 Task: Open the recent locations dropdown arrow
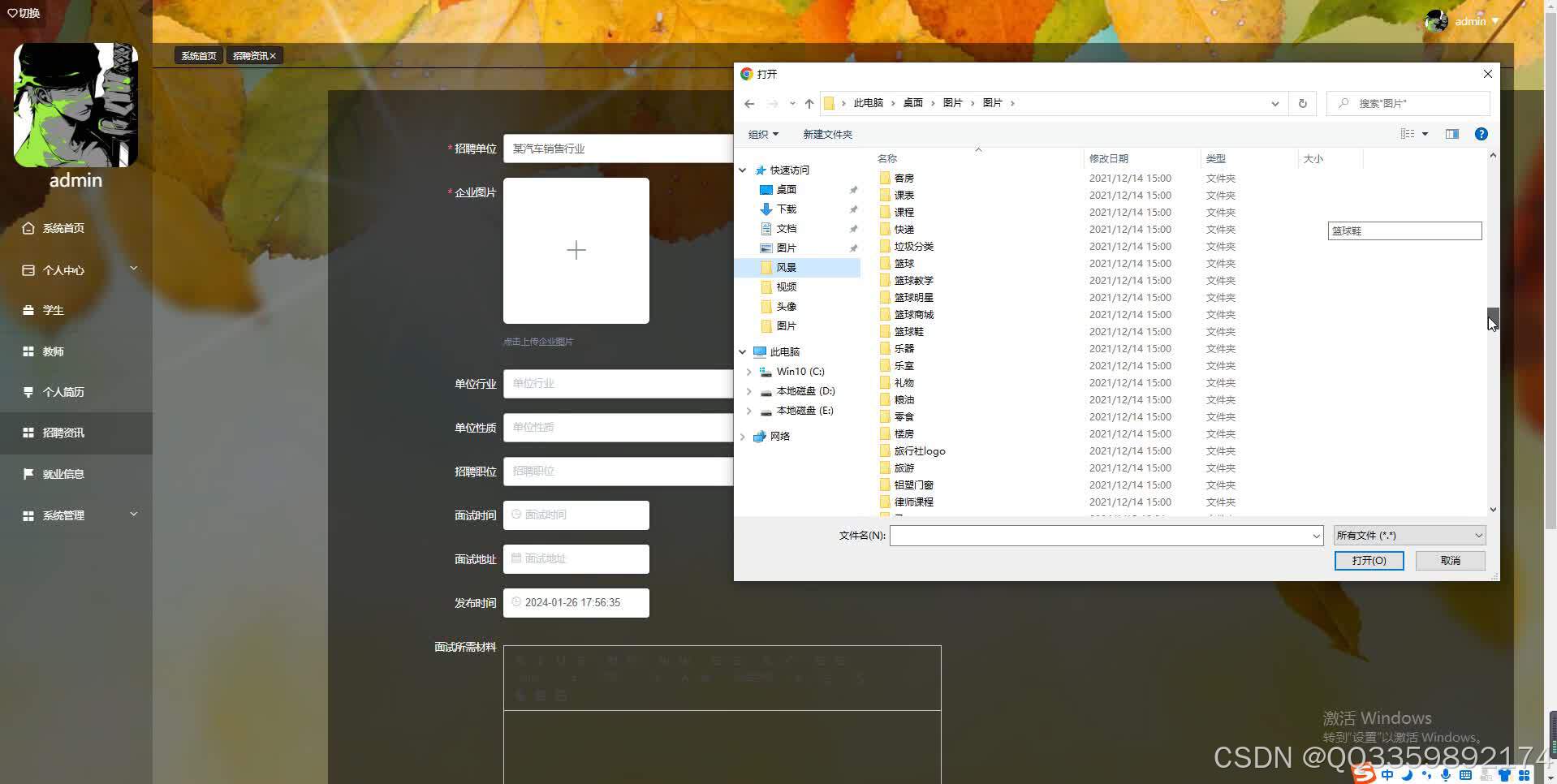click(x=792, y=103)
